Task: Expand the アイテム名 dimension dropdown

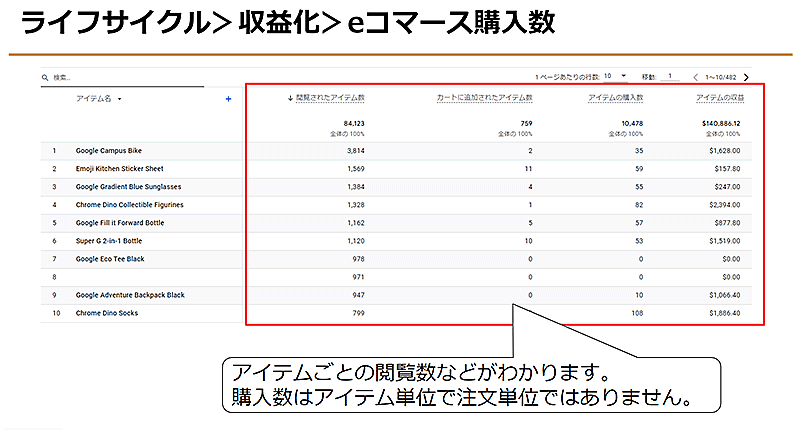Action: 121,99
